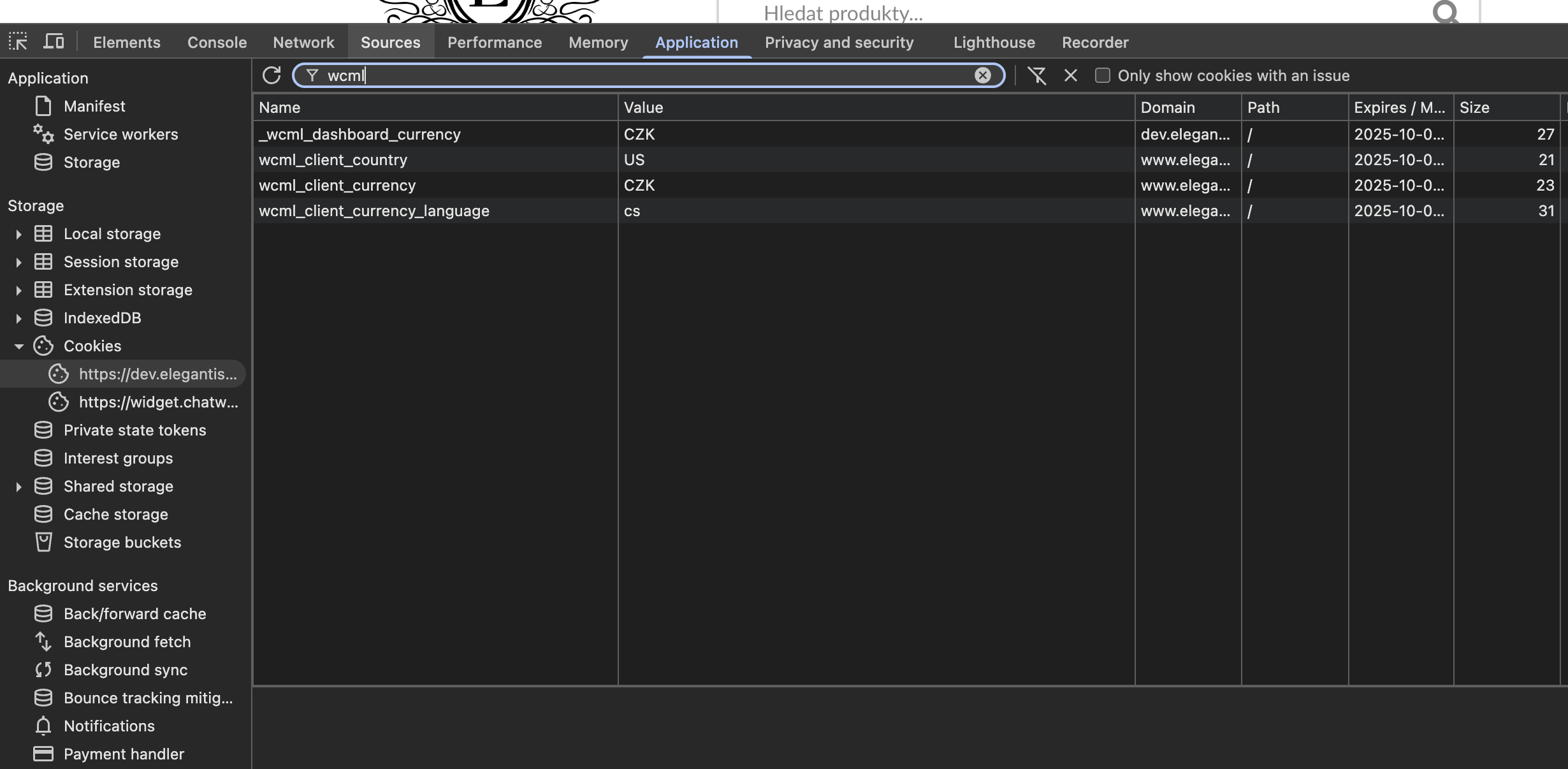Click the refresh cookies icon
This screenshot has height=769, width=1568.
pyautogui.click(x=272, y=75)
